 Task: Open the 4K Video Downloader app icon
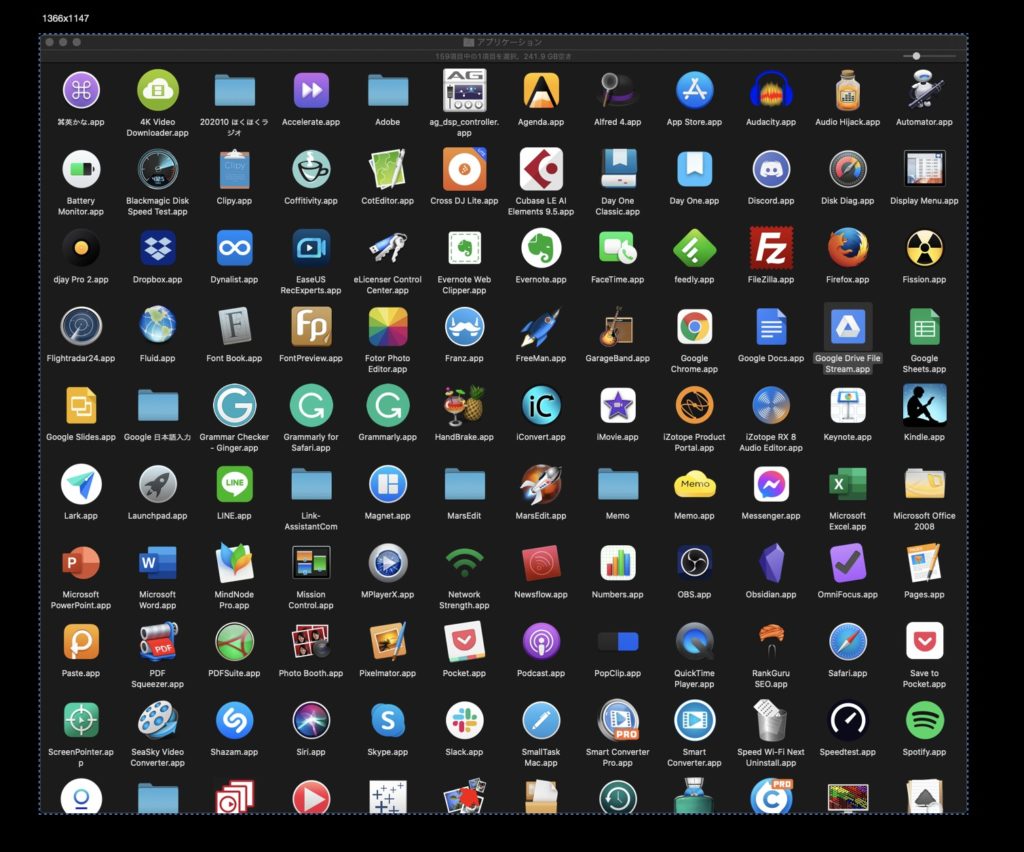point(157,90)
